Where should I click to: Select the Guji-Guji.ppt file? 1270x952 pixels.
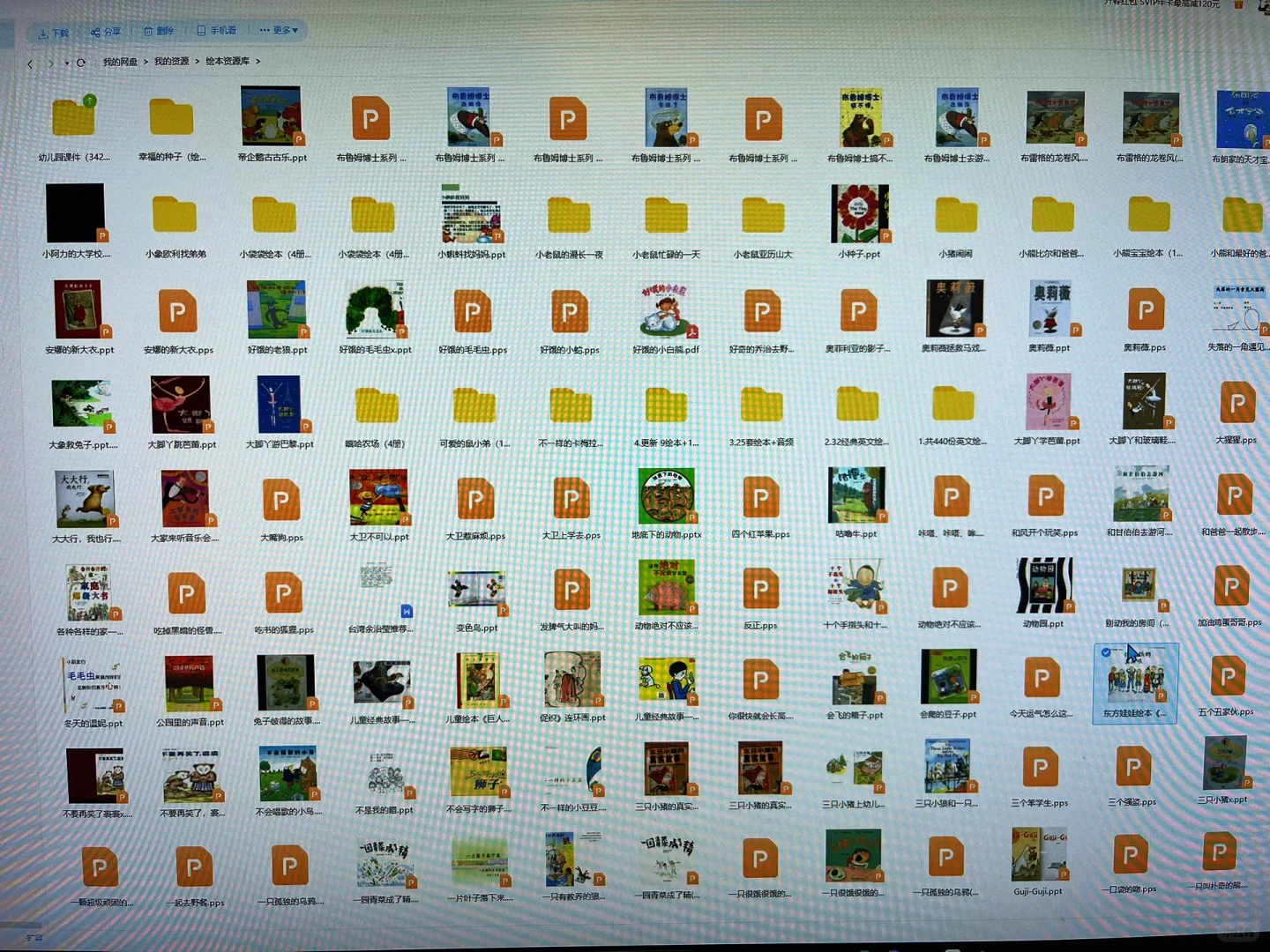coord(1039,854)
